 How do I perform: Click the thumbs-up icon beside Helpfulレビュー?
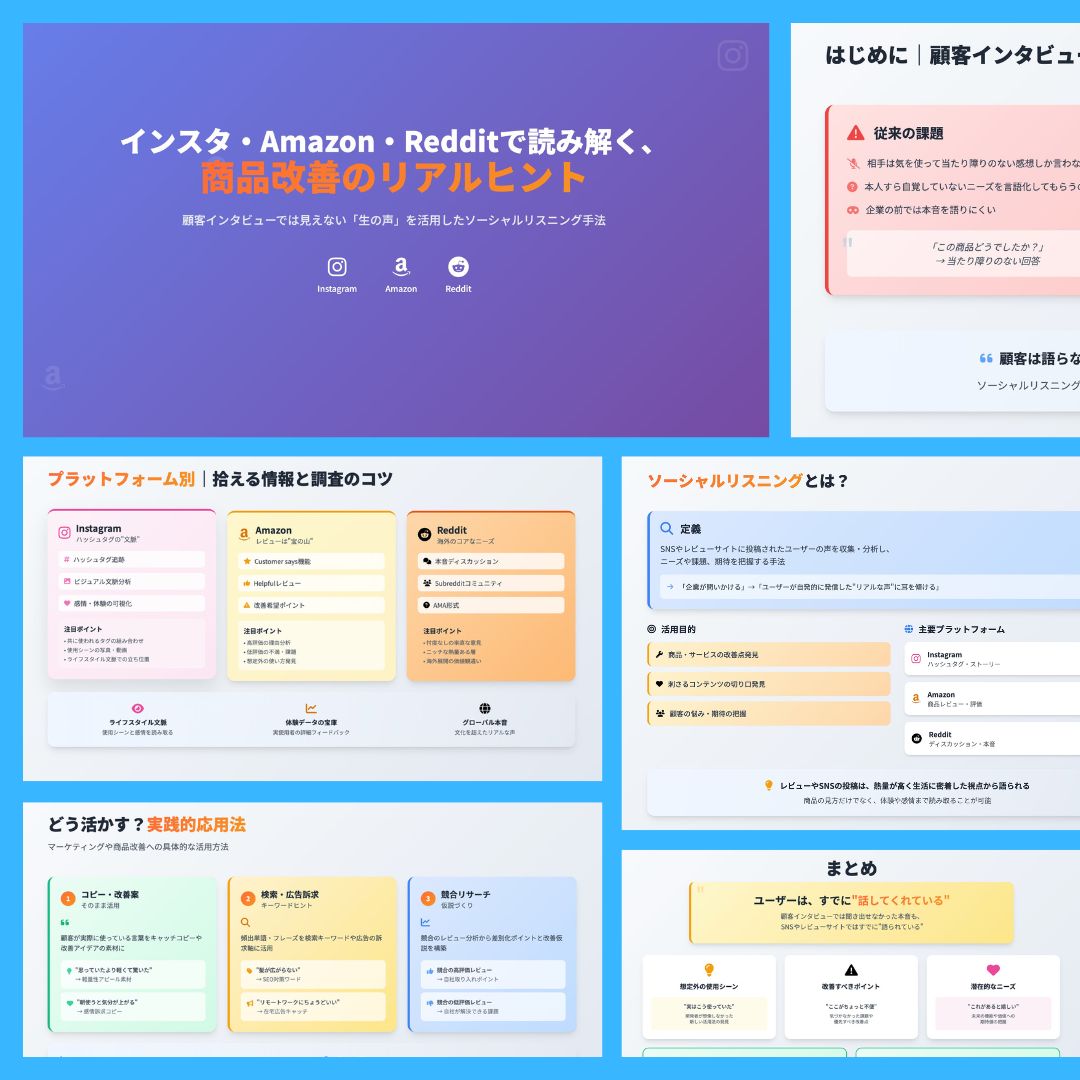point(247,583)
